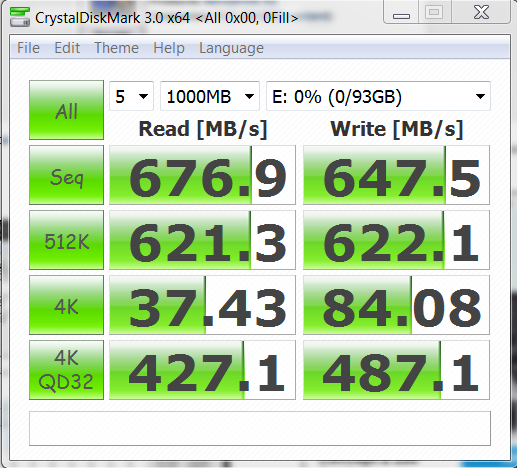This screenshot has width=517, height=468.
Task: Close the CrystalDiskMark window
Action: [x=481, y=13]
